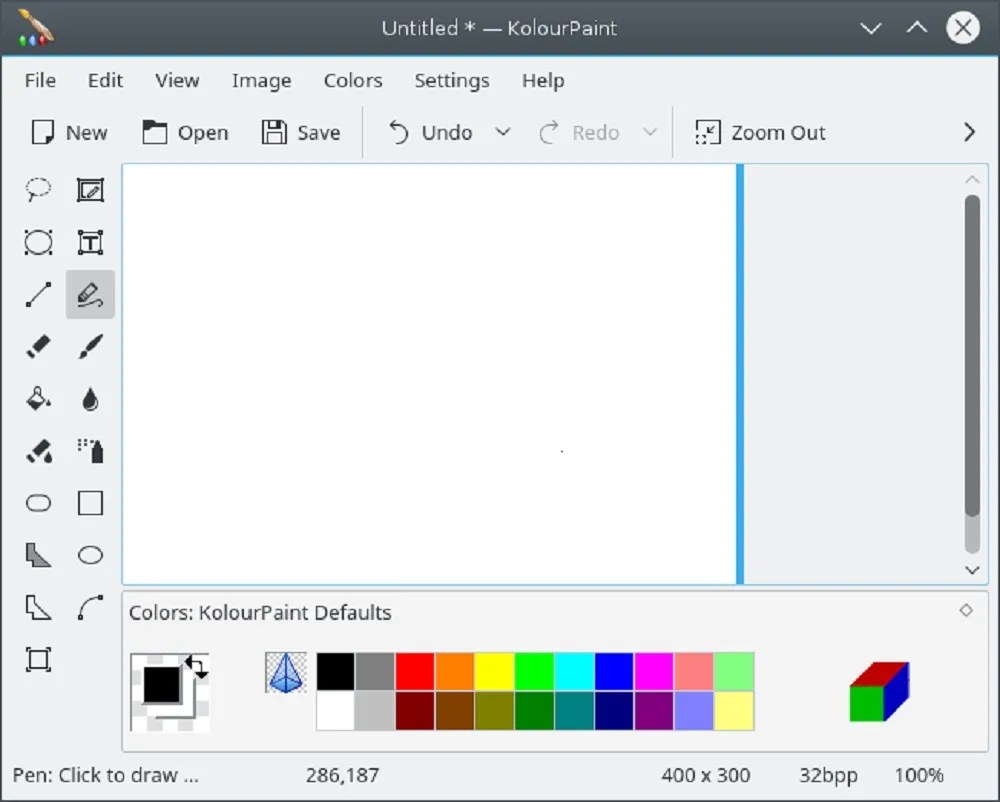The image size is (1000, 802).
Task: Open the Redo history dropdown arrow
Action: coord(650,133)
